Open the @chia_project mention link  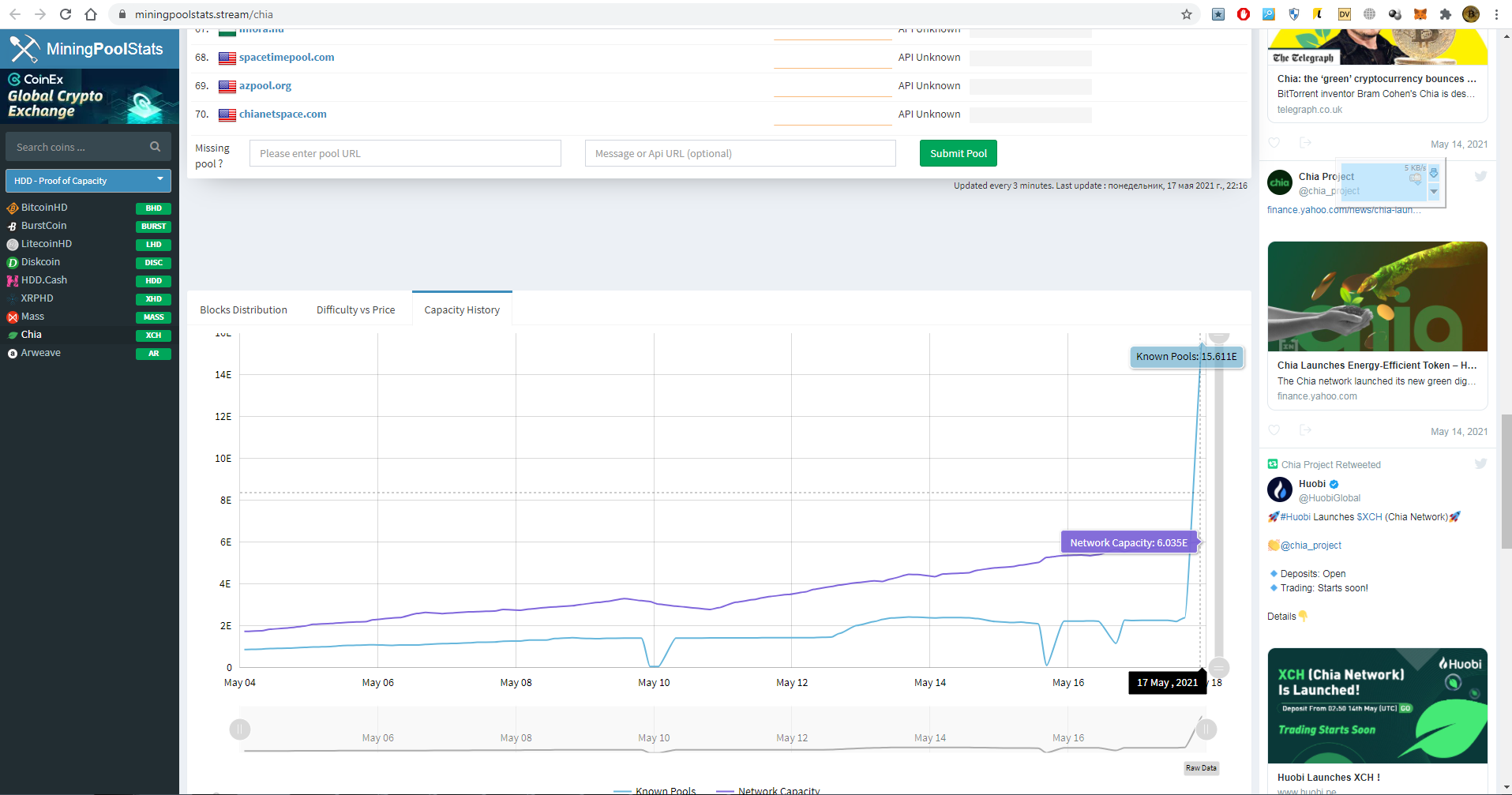coord(1311,546)
